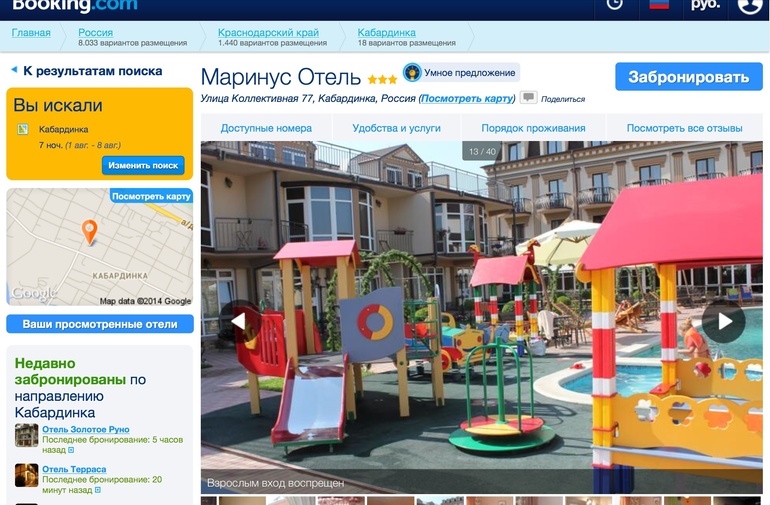Open the Удобства и услуги tab
The image size is (770, 505).
(x=396, y=128)
